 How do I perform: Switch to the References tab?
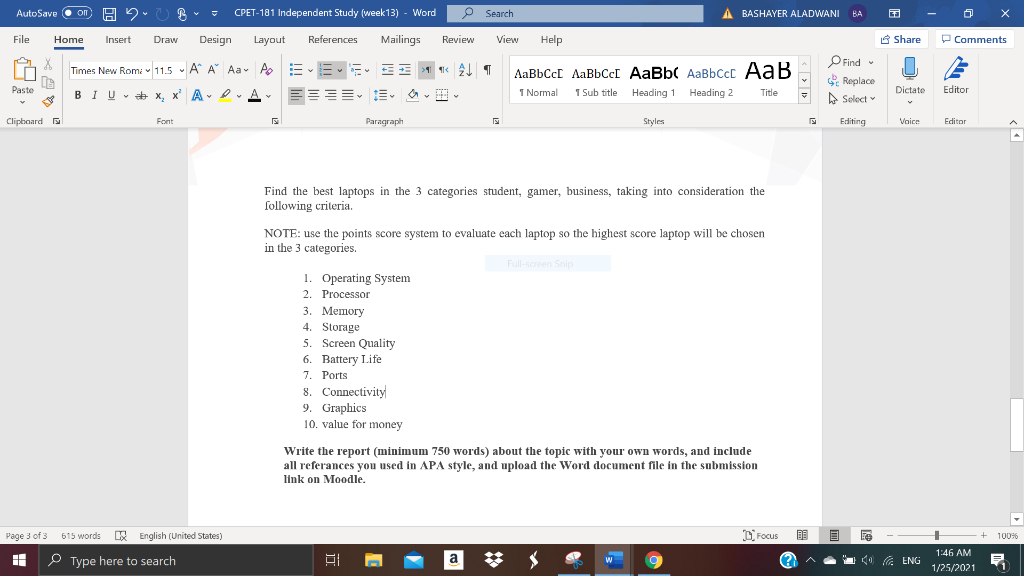[x=332, y=40]
